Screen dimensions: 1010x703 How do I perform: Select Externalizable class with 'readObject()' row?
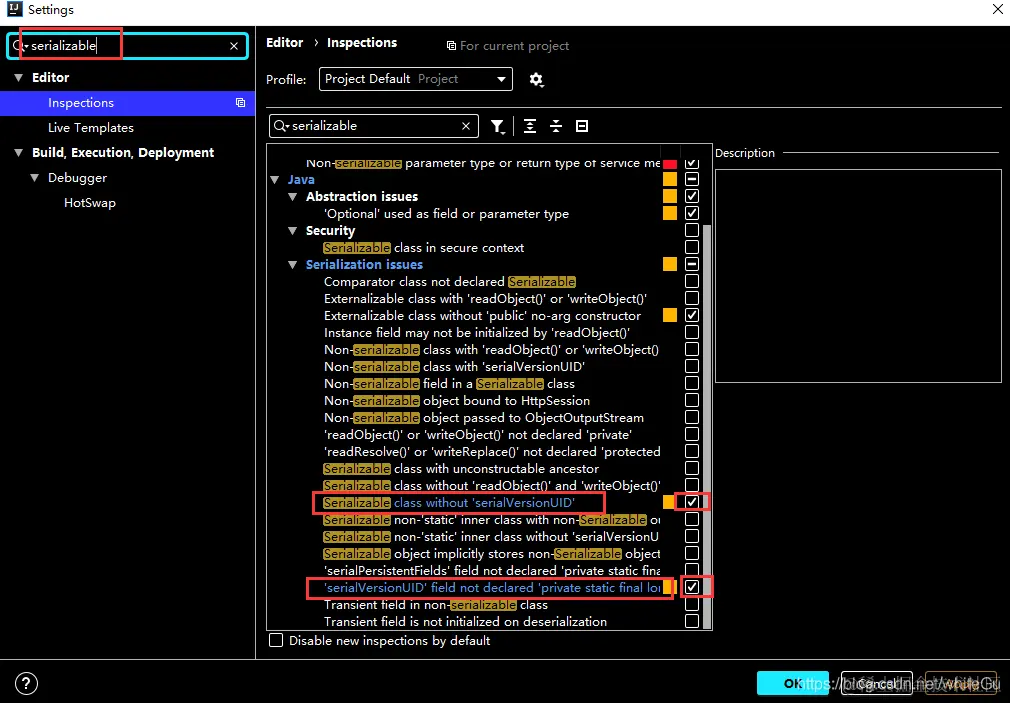click(485, 299)
